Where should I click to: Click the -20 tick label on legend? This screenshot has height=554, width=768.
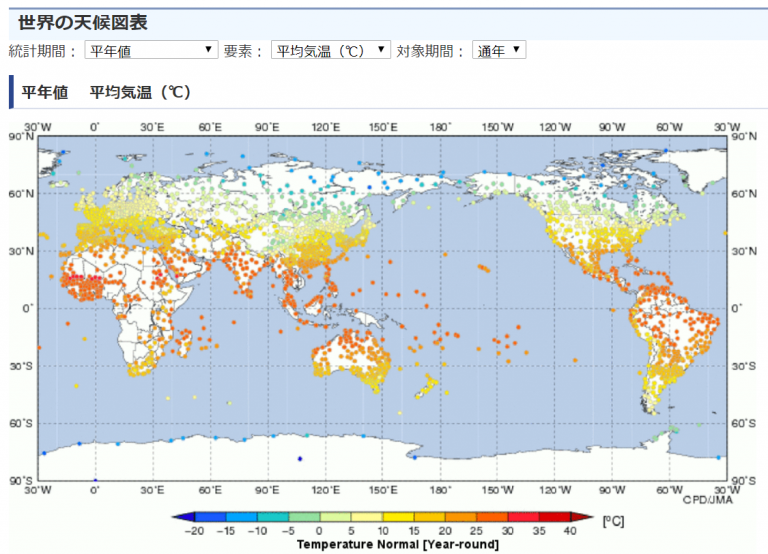pos(194,531)
